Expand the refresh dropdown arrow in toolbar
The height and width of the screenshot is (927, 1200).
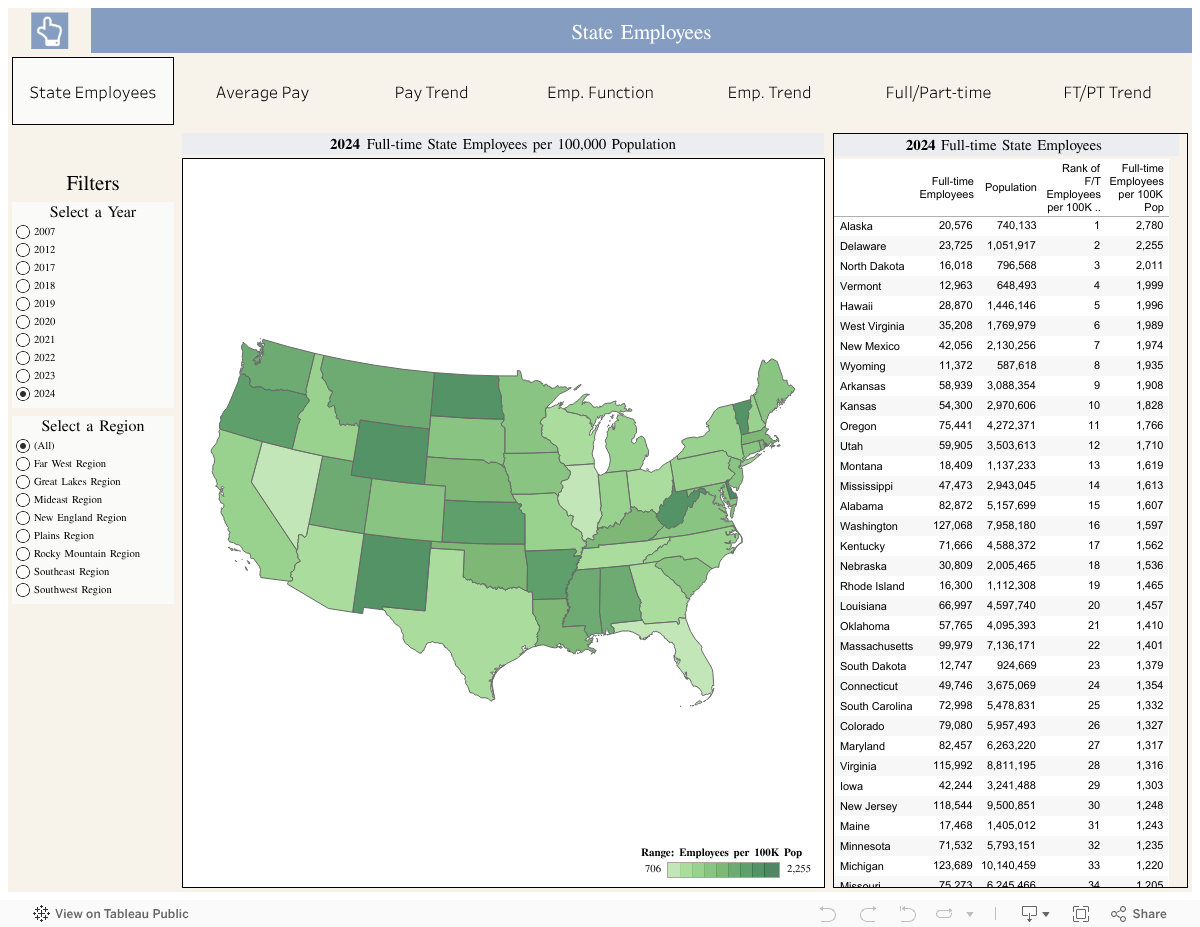click(x=969, y=914)
